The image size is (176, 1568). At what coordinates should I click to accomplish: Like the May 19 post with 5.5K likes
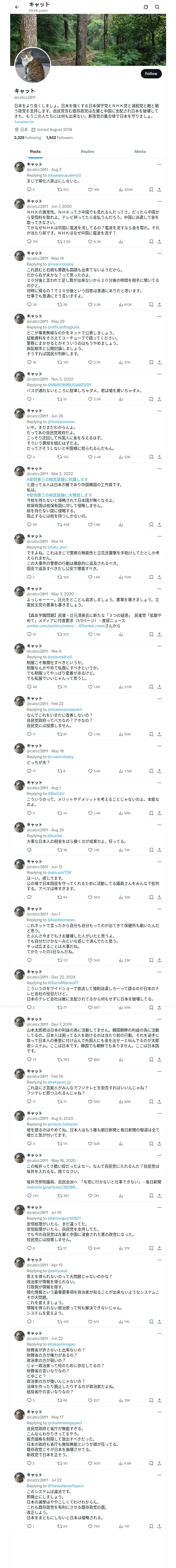tap(92, 304)
